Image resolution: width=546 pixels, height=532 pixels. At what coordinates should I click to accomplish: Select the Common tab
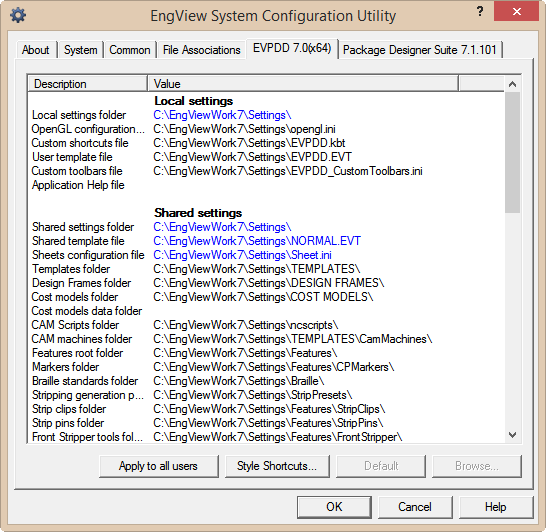pyautogui.click(x=130, y=50)
